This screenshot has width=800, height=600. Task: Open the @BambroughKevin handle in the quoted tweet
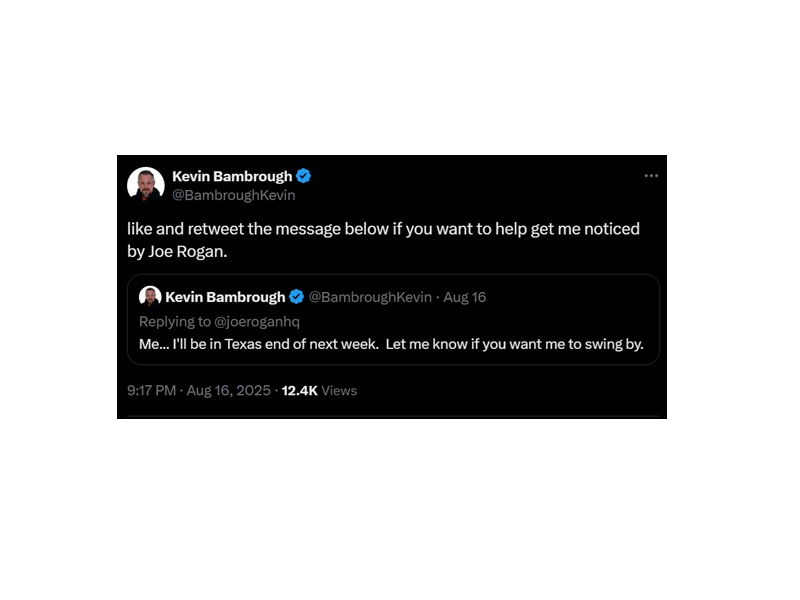pyautogui.click(x=370, y=297)
